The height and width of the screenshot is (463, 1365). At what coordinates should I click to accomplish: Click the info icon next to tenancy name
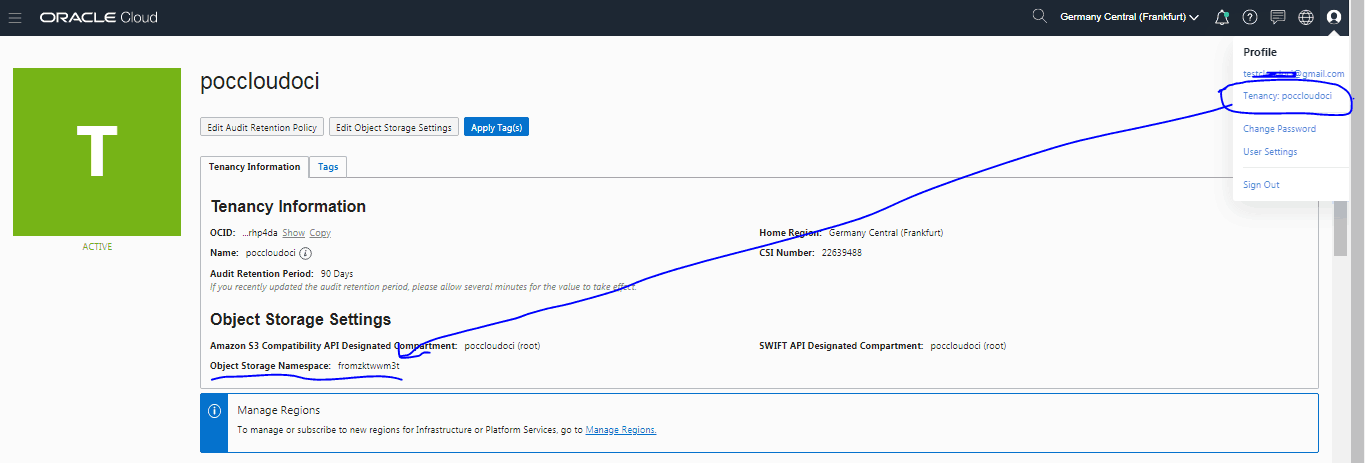(x=306, y=253)
